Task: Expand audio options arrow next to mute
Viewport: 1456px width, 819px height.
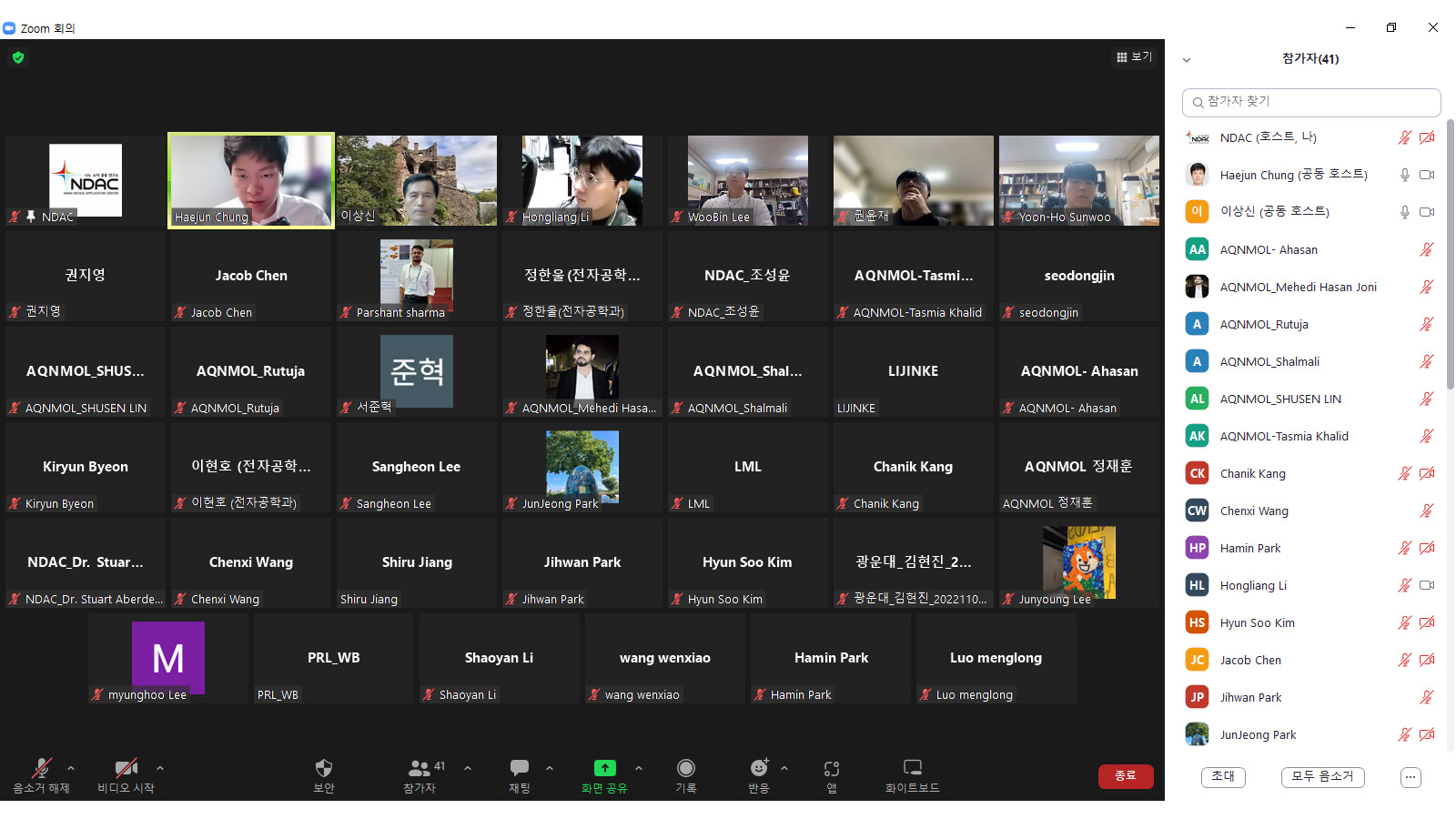Action: [71, 768]
